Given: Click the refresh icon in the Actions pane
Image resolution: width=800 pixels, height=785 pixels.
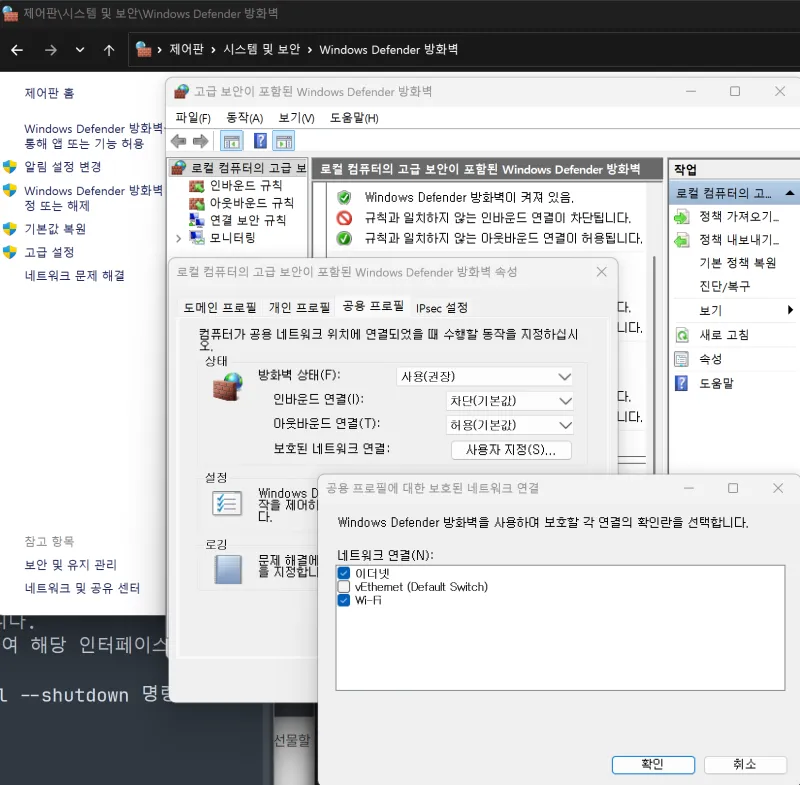Looking at the screenshot, I should click(x=682, y=335).
